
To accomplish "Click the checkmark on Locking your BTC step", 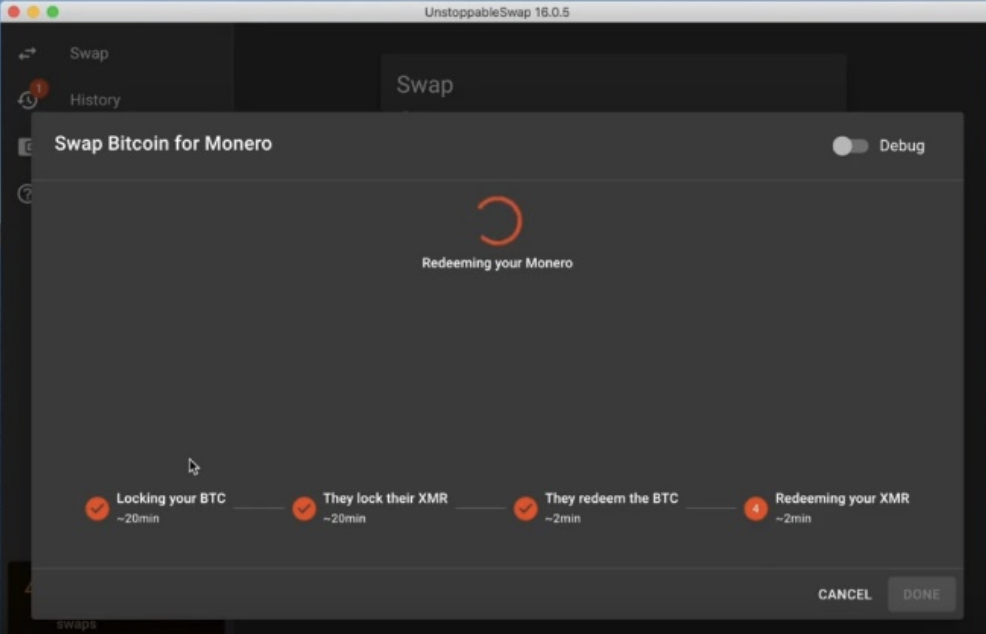I will click(97, 508).
